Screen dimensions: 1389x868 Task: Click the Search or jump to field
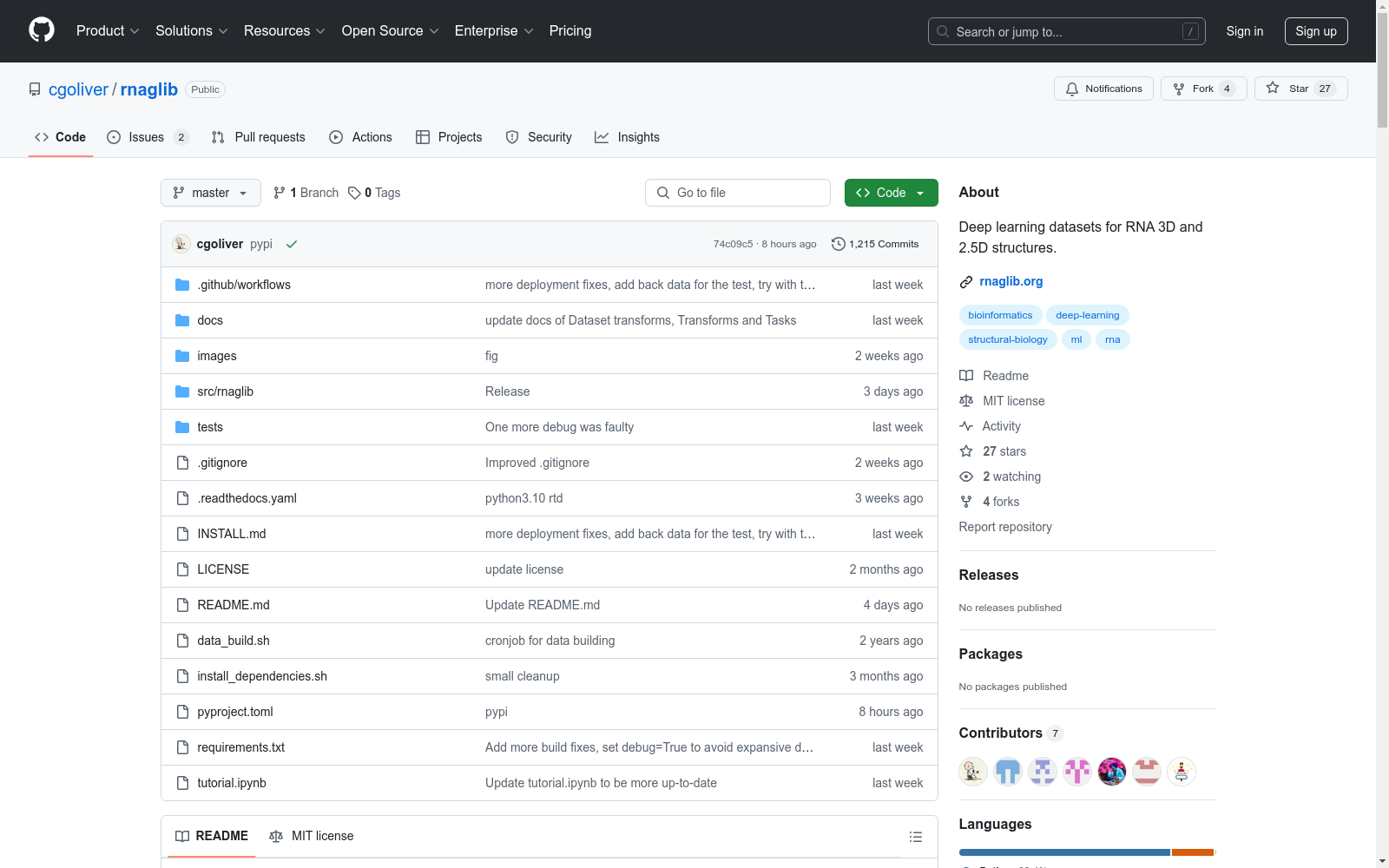[1067, 31]
